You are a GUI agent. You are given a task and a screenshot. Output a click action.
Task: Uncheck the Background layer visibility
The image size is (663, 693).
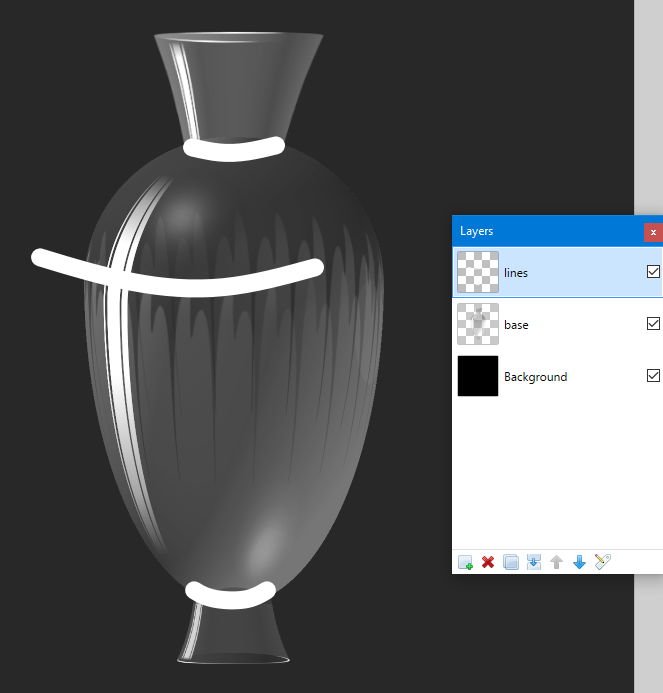click(x=653, y=376)
